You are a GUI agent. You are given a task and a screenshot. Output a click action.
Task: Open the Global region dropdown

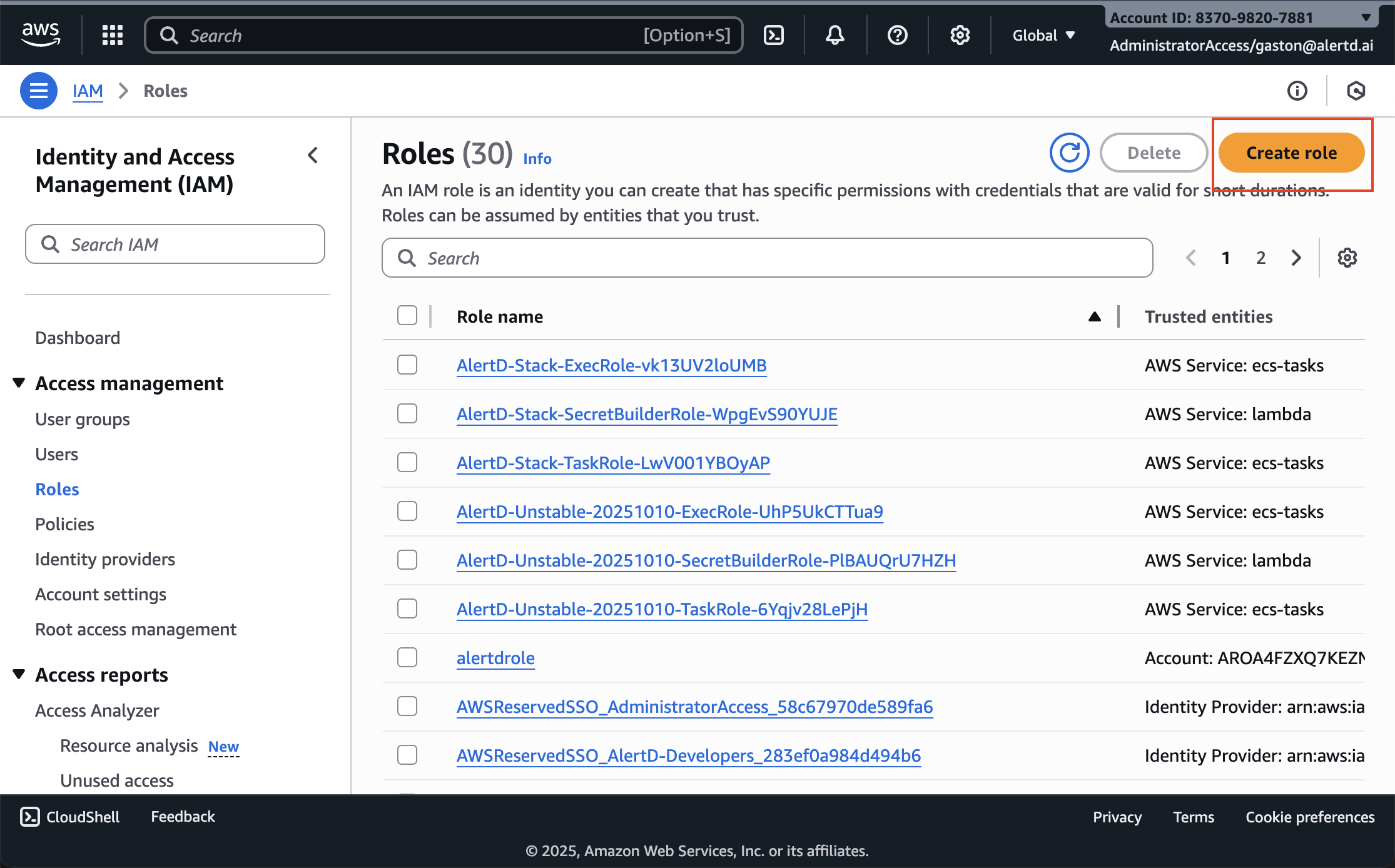tap(1043, 35)
